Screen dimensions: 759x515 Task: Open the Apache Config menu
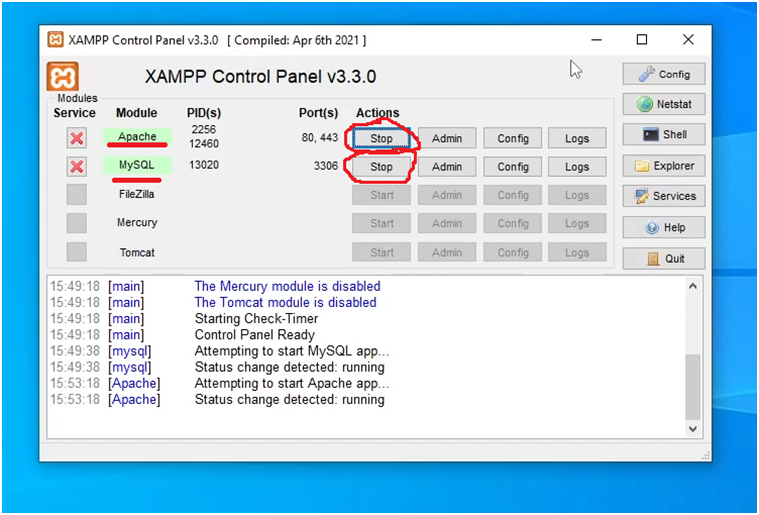point(513,138)
